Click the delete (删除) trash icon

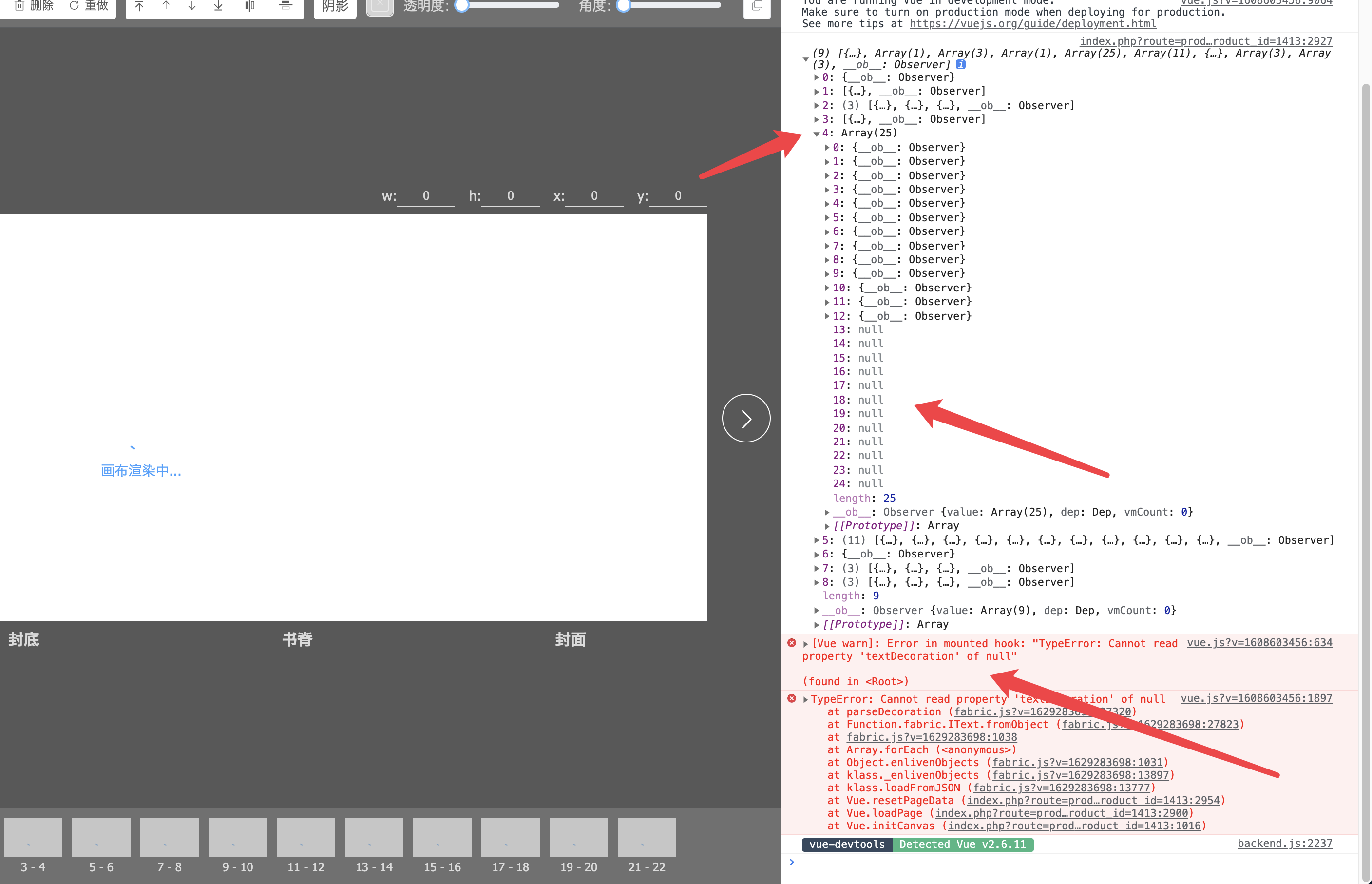click(x=19, y=6)
